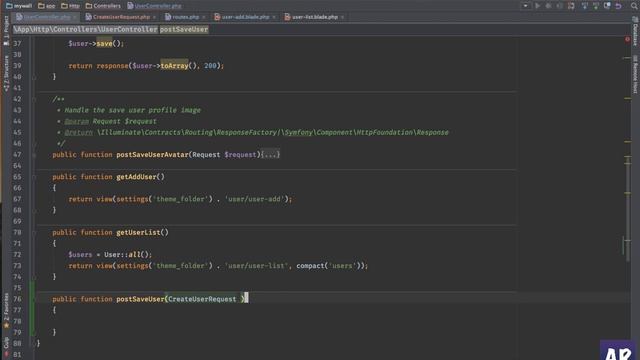
Task: Click CreateUserRequest in the postSaveUser signature
Action: [x=202, y=299]
